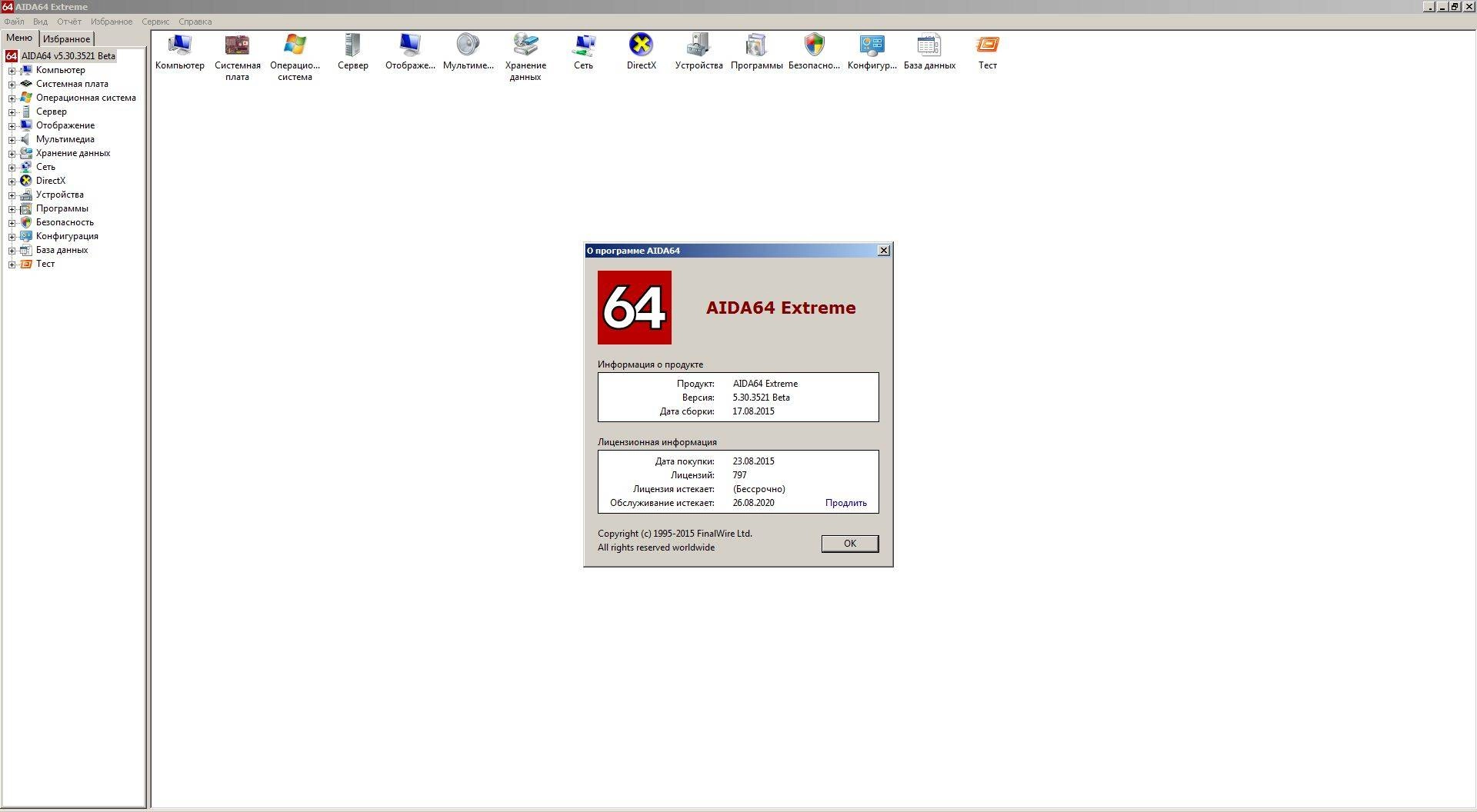Expand the Компьютер tree node
This screenshot has height=812, width=1477.
click(12, 71)
